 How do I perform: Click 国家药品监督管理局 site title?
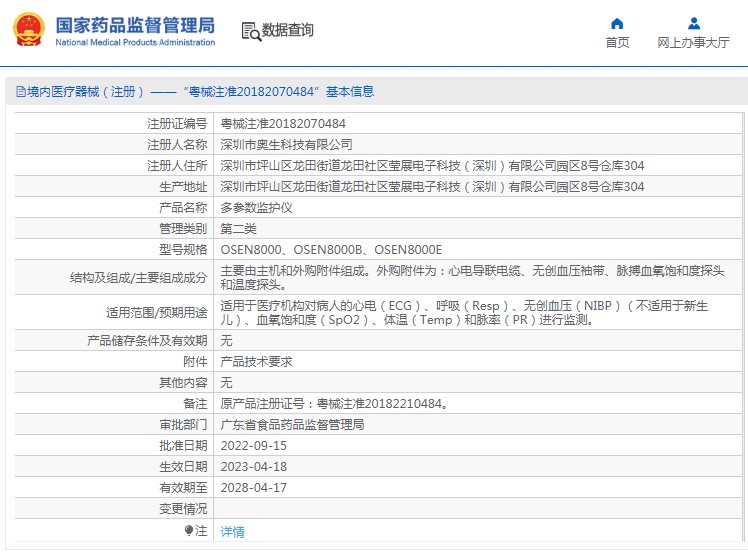pos(135,25)
